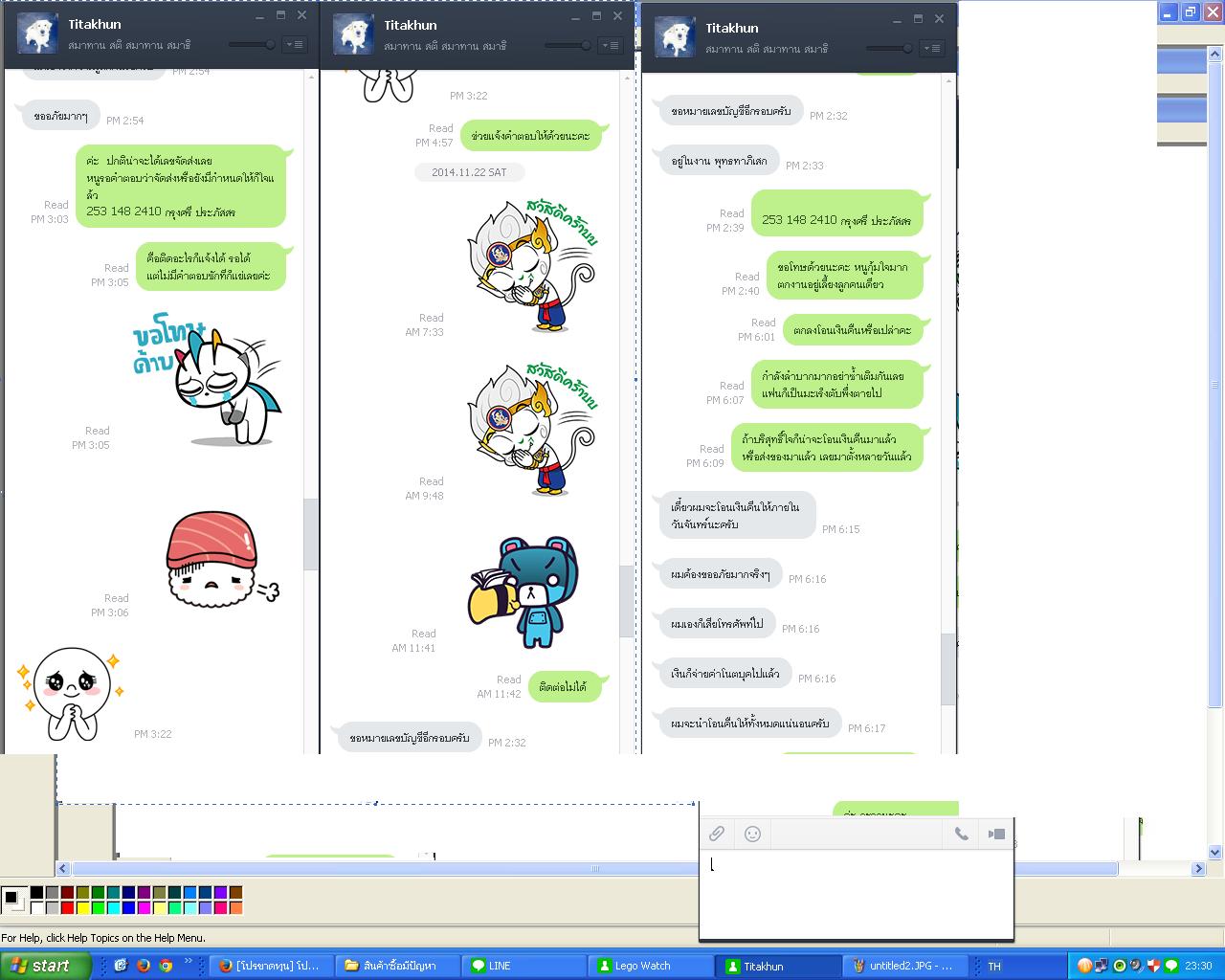Switch to the Firefox [โปรขาดทุน] taskbar button
This screenshot has height=980, width=1225.
click(271, 966)
